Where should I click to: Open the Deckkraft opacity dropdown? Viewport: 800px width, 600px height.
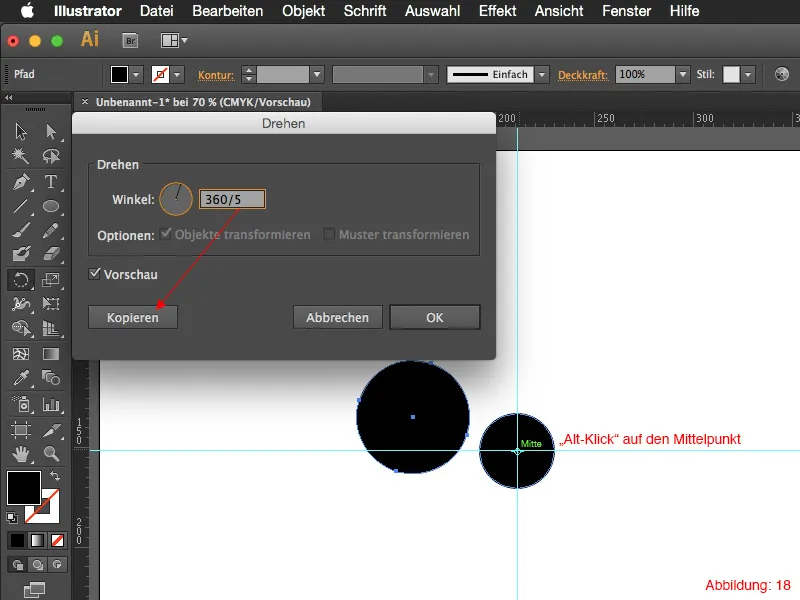(x=683, y=74)
